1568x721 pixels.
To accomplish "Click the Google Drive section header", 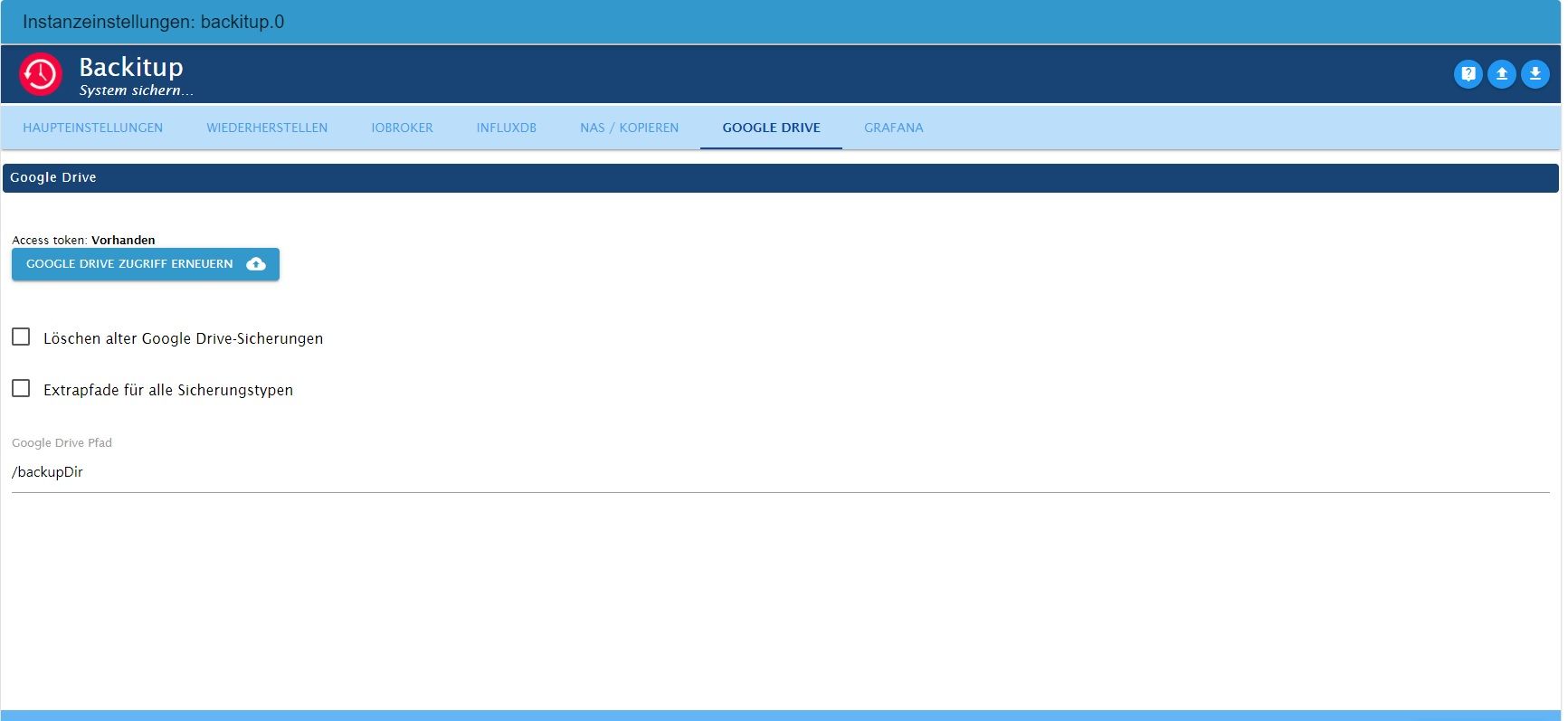I will [781, 177].
